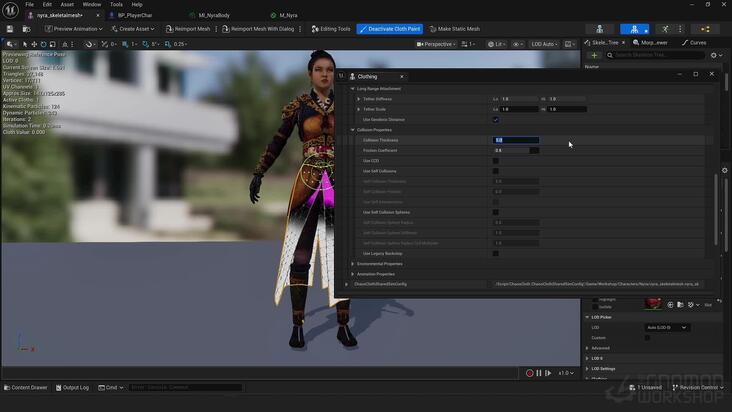Switch to the BP_PlayerChar tab
The image size is (732, 412).
tap(135, 16)
